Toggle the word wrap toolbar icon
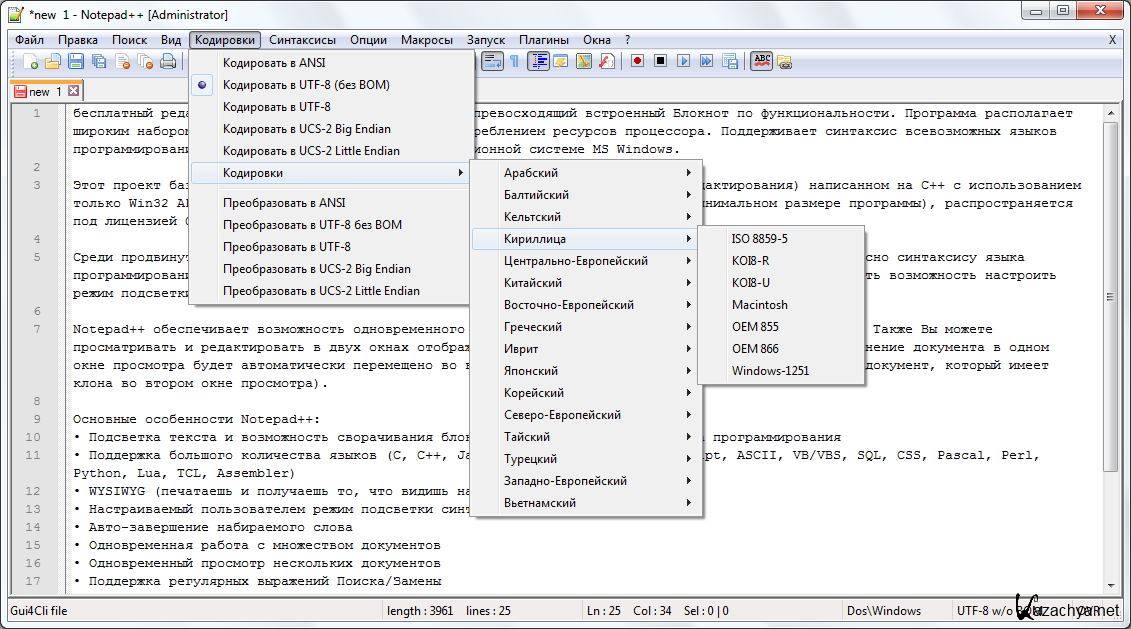The image size is (1131, 629). pyautogui.click(x=492, y=61)
